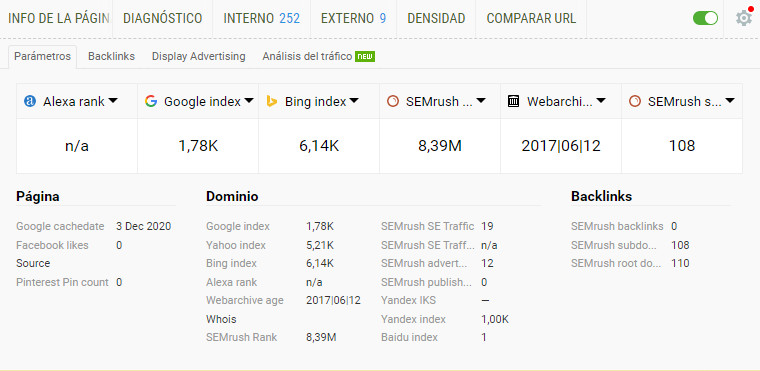
Task: Click the Facebook likes label
Action: coord(52,245)
